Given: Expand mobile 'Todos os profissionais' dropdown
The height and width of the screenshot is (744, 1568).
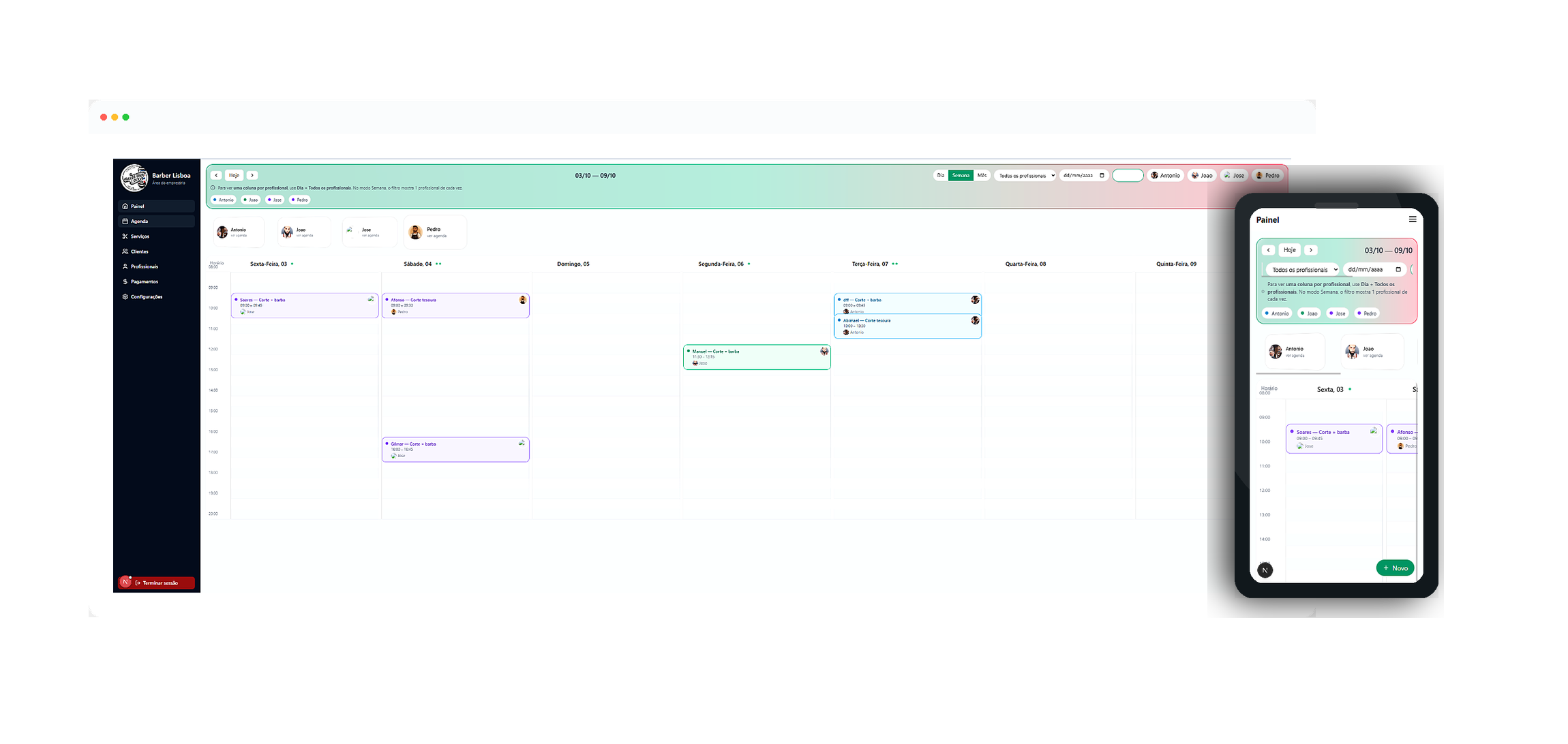Looking at the screenshot, I should (x=1302, y=270).
